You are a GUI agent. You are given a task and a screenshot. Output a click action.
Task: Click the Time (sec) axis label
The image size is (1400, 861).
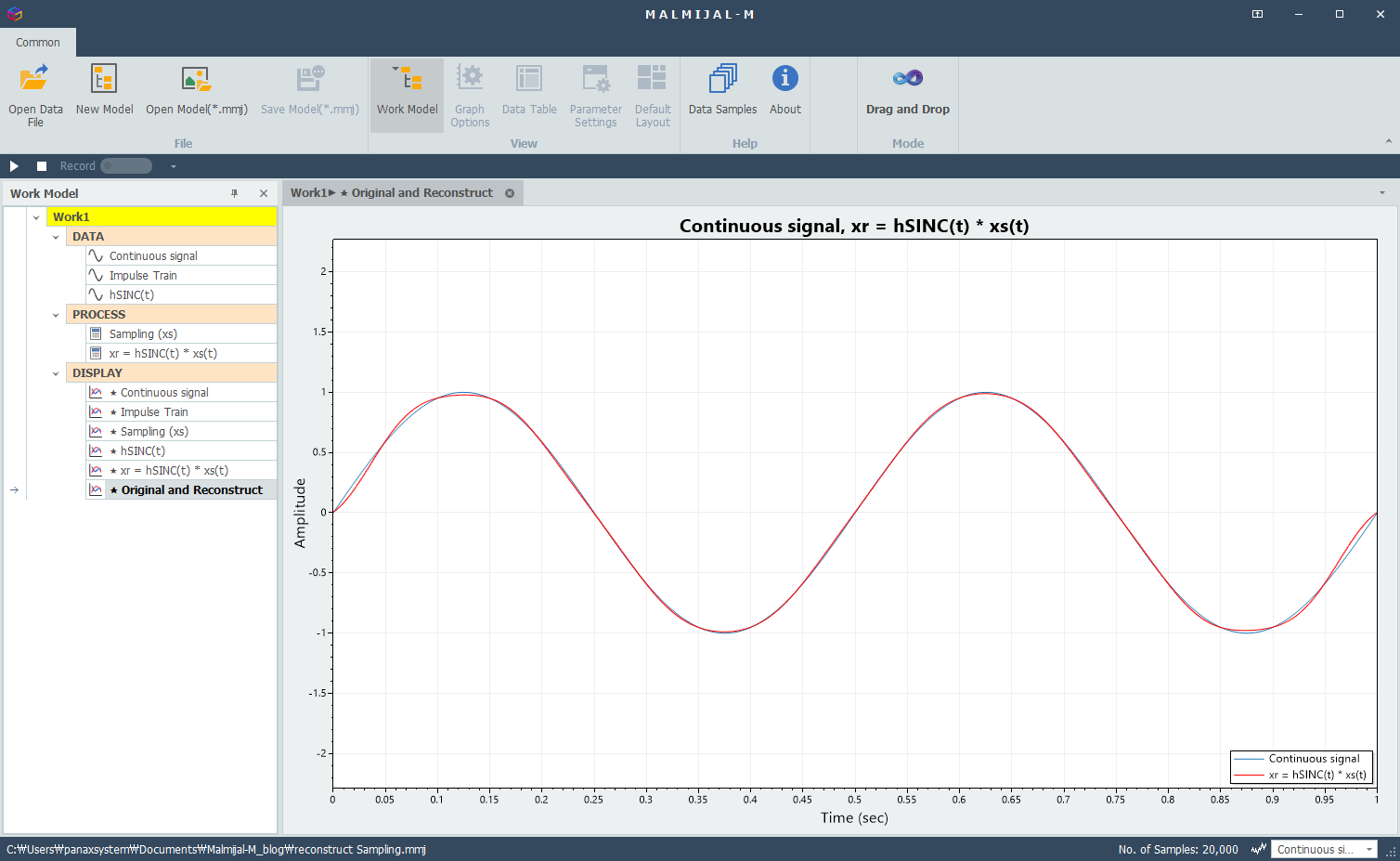coord(854,817)
